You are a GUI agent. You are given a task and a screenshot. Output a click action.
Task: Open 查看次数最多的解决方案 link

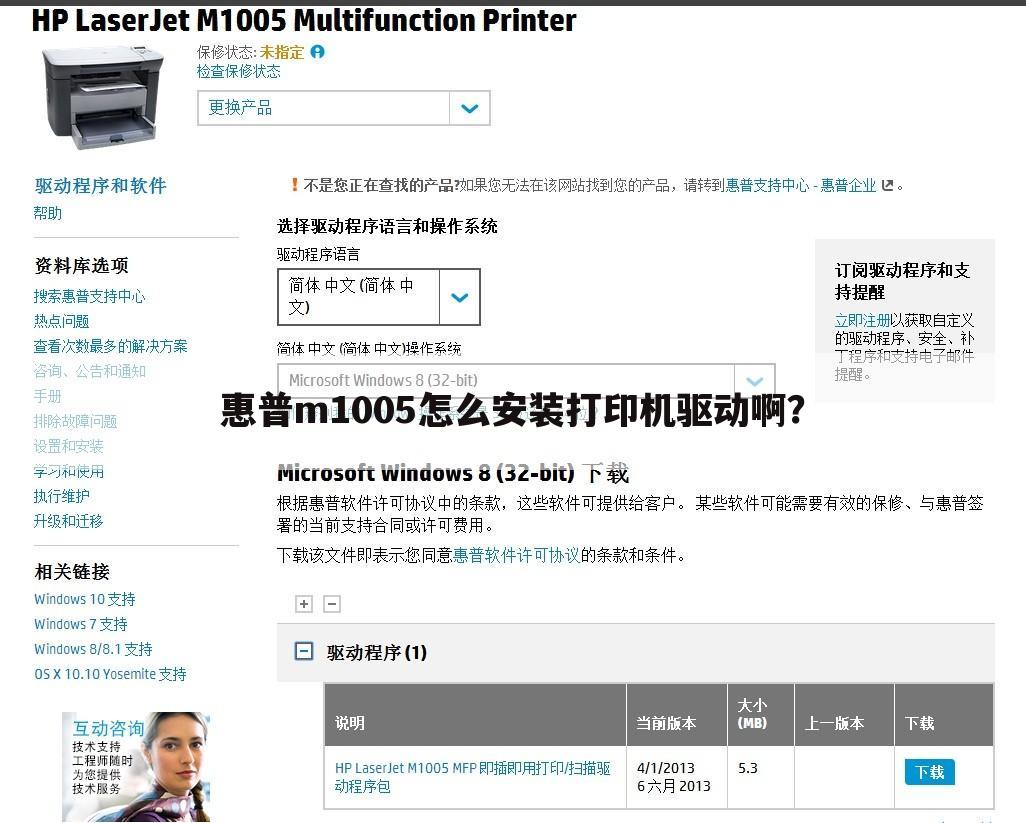[111, 346]
